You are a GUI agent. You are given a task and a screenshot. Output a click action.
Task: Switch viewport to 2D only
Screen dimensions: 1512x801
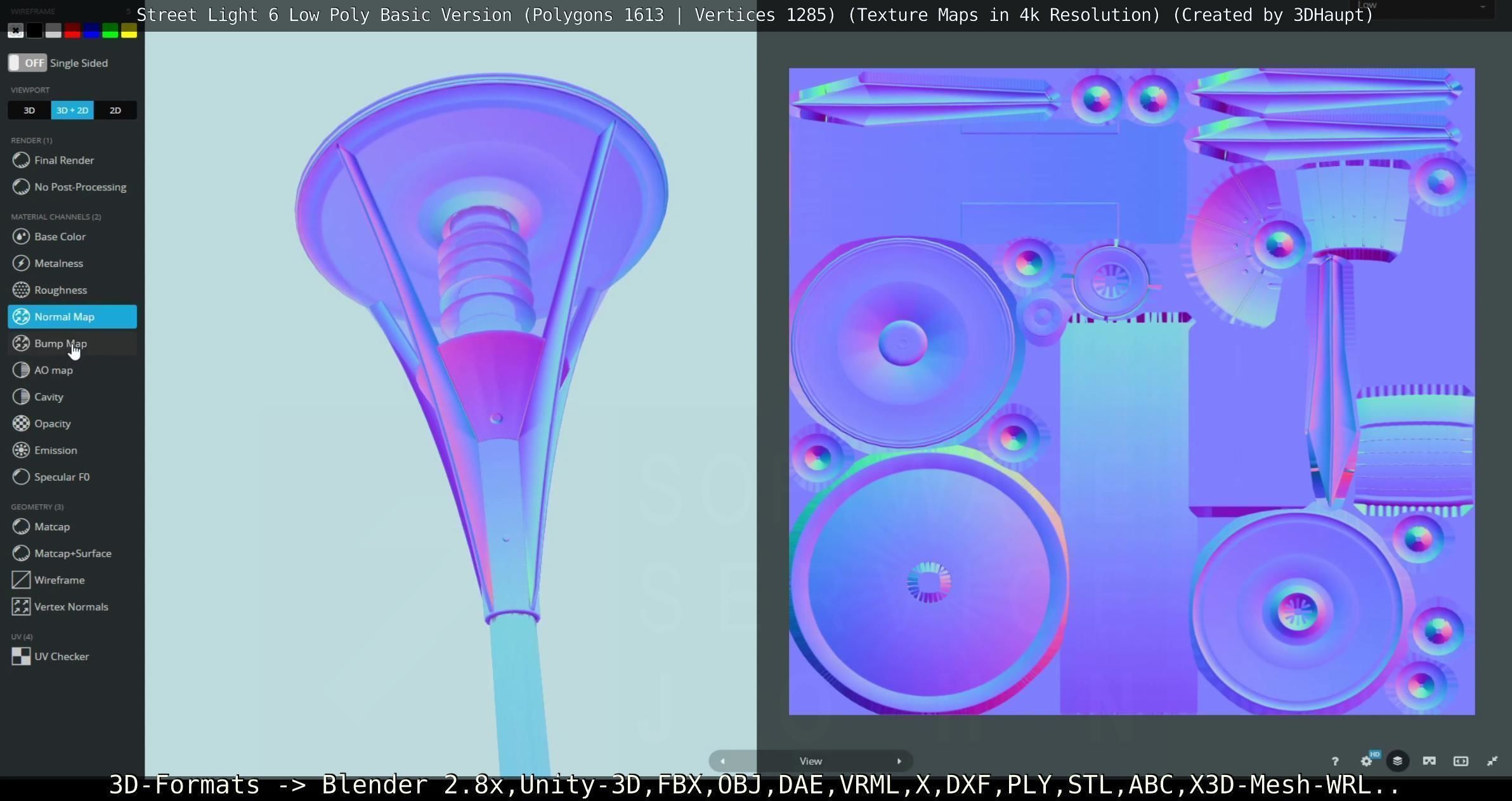coord(115,110)
